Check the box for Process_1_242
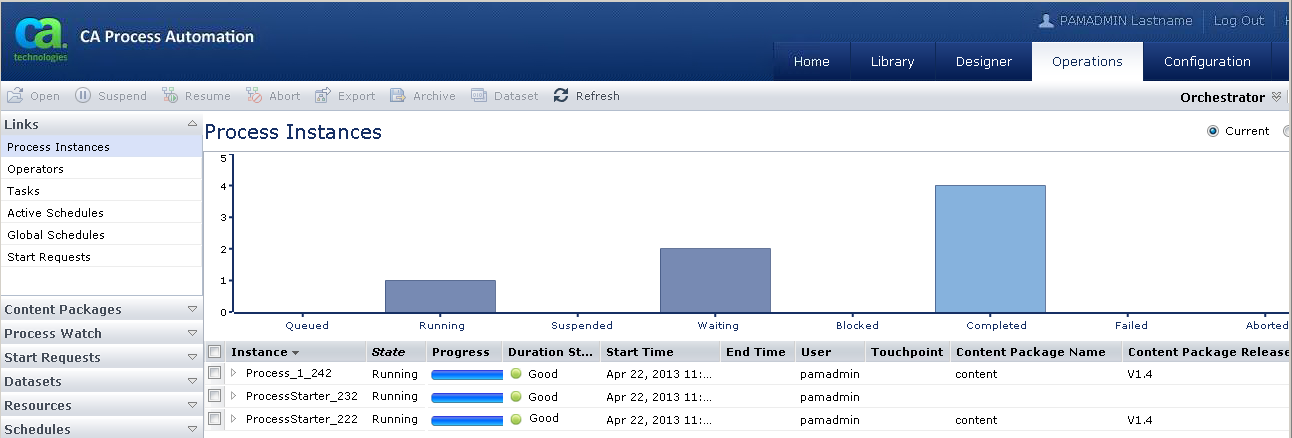 click(x=214, y=373)
